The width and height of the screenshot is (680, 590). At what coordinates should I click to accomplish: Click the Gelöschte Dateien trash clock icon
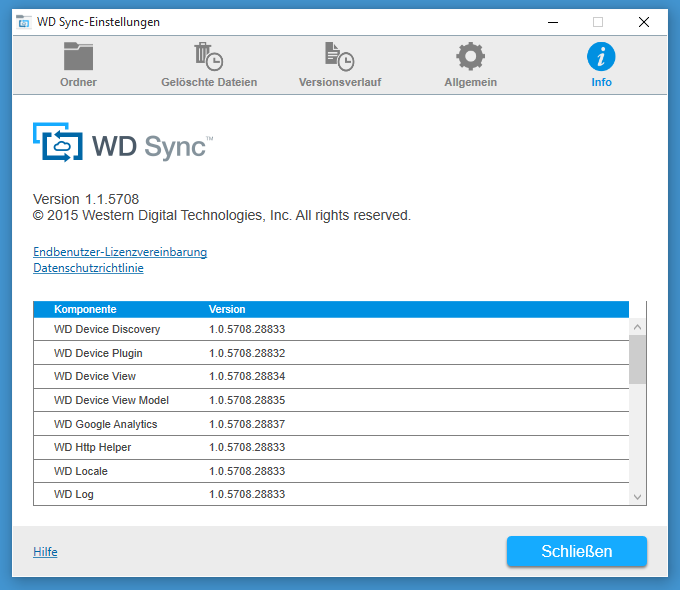(x=209, y=56)
